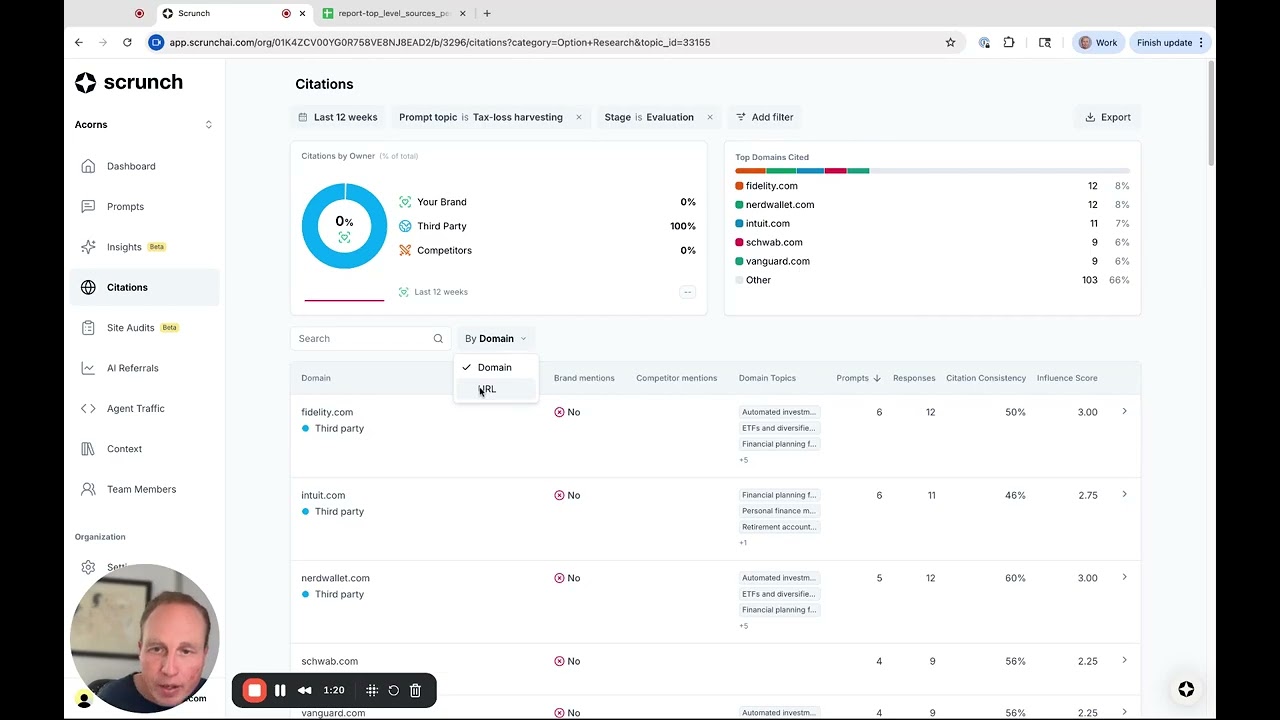Image resolution: width=1280 pixels, height=720 pixels.
Task: Click Add filter button
Action: coord(764,117)
